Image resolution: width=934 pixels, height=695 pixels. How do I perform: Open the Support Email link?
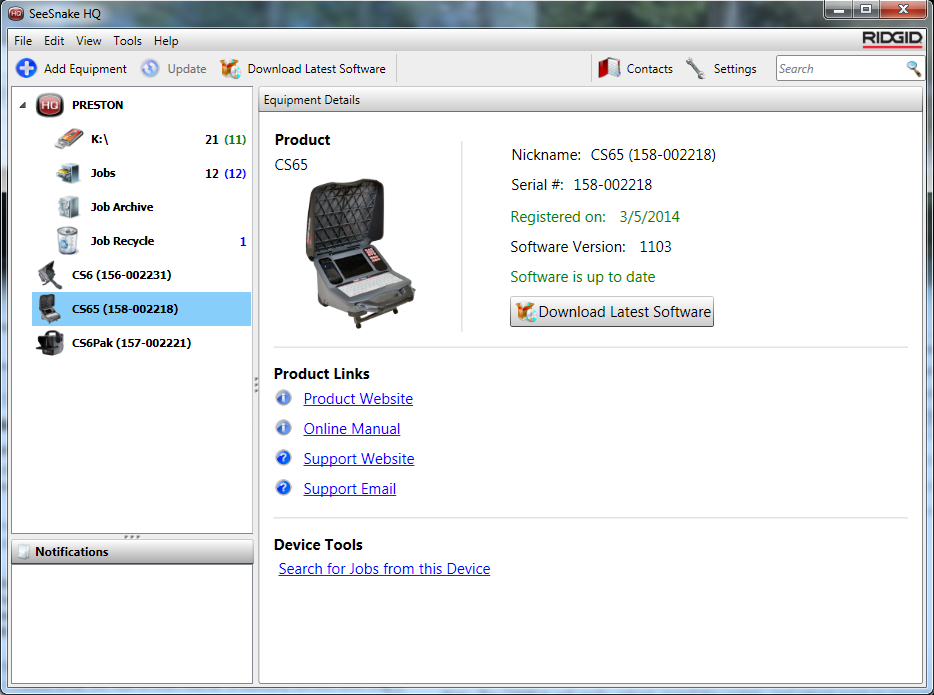point(350,489)
